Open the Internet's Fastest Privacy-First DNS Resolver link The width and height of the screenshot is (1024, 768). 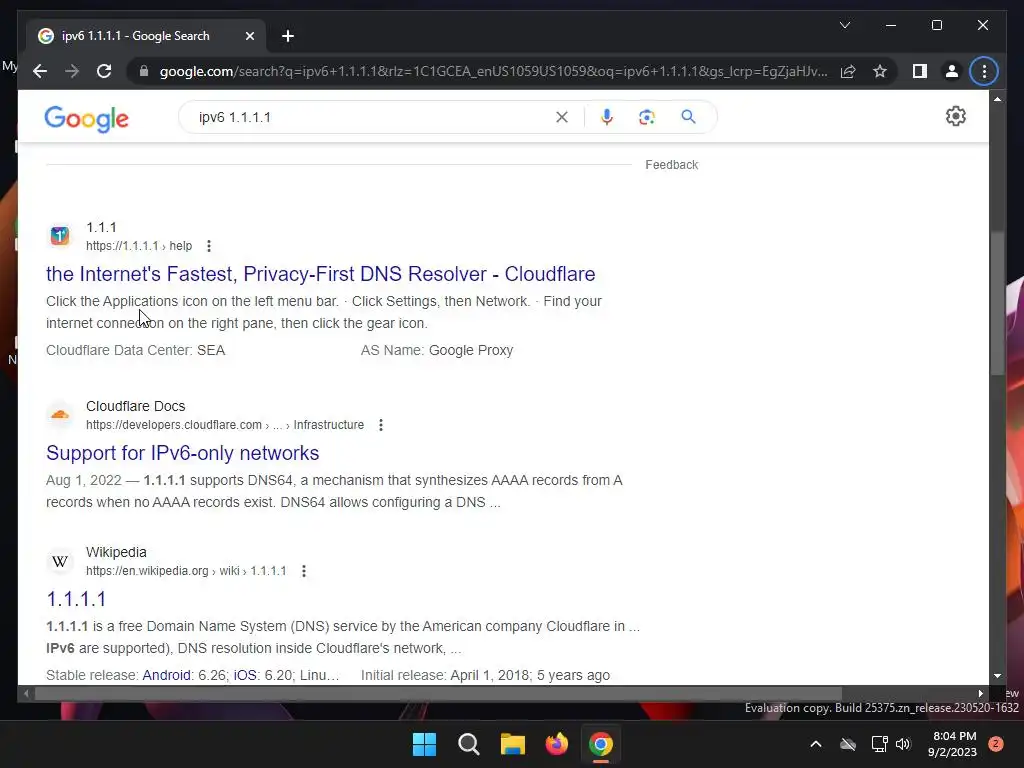[321, 274]
